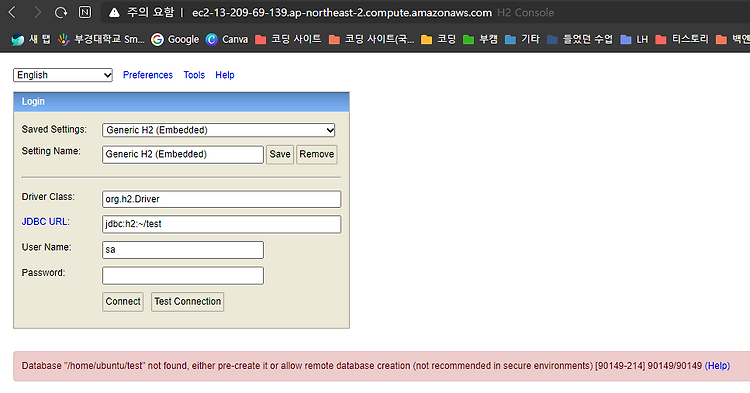The height and width of the screenshot is (393, 750).
Task: Focus the JDBC URL input field
Action: click(x=221, y=224)
